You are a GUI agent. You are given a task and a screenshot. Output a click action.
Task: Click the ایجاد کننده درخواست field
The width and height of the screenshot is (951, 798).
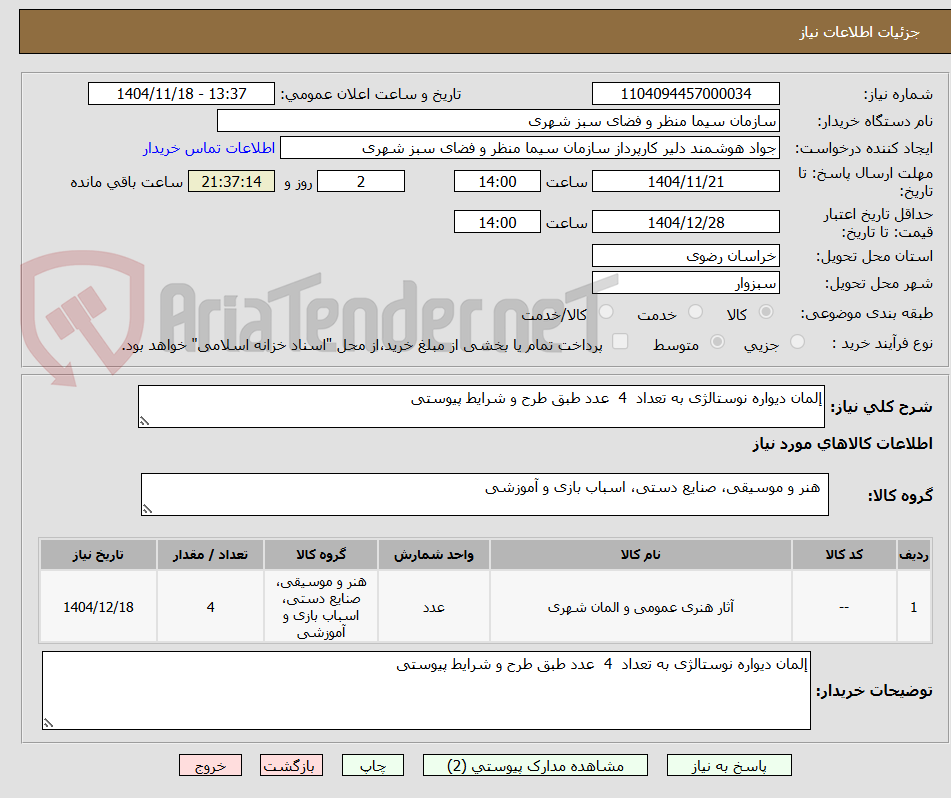(529, 148)
